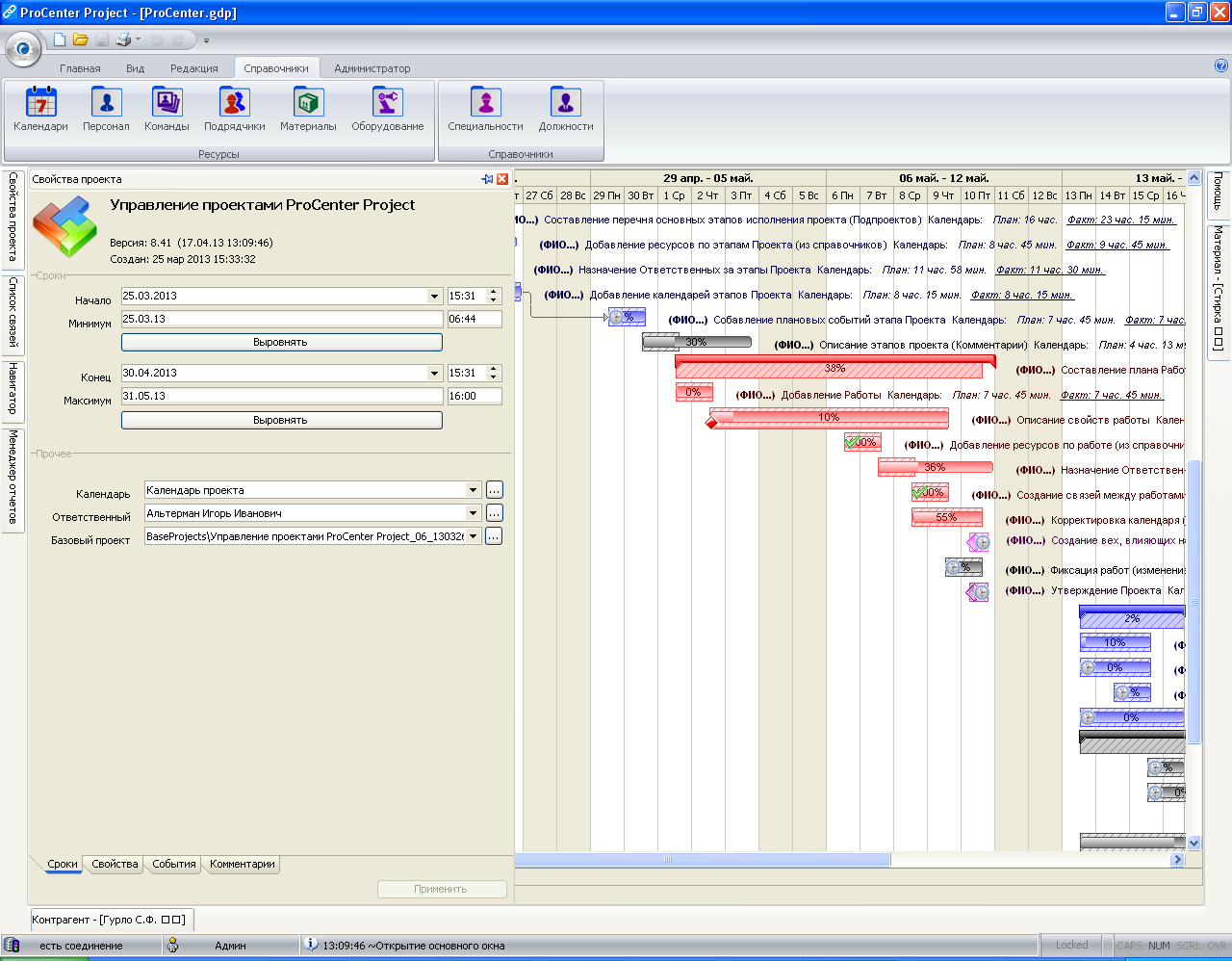This screenshot has height=961, width=1232.
Task: Open the Календари reference
Action: click(x=40, y=109)
